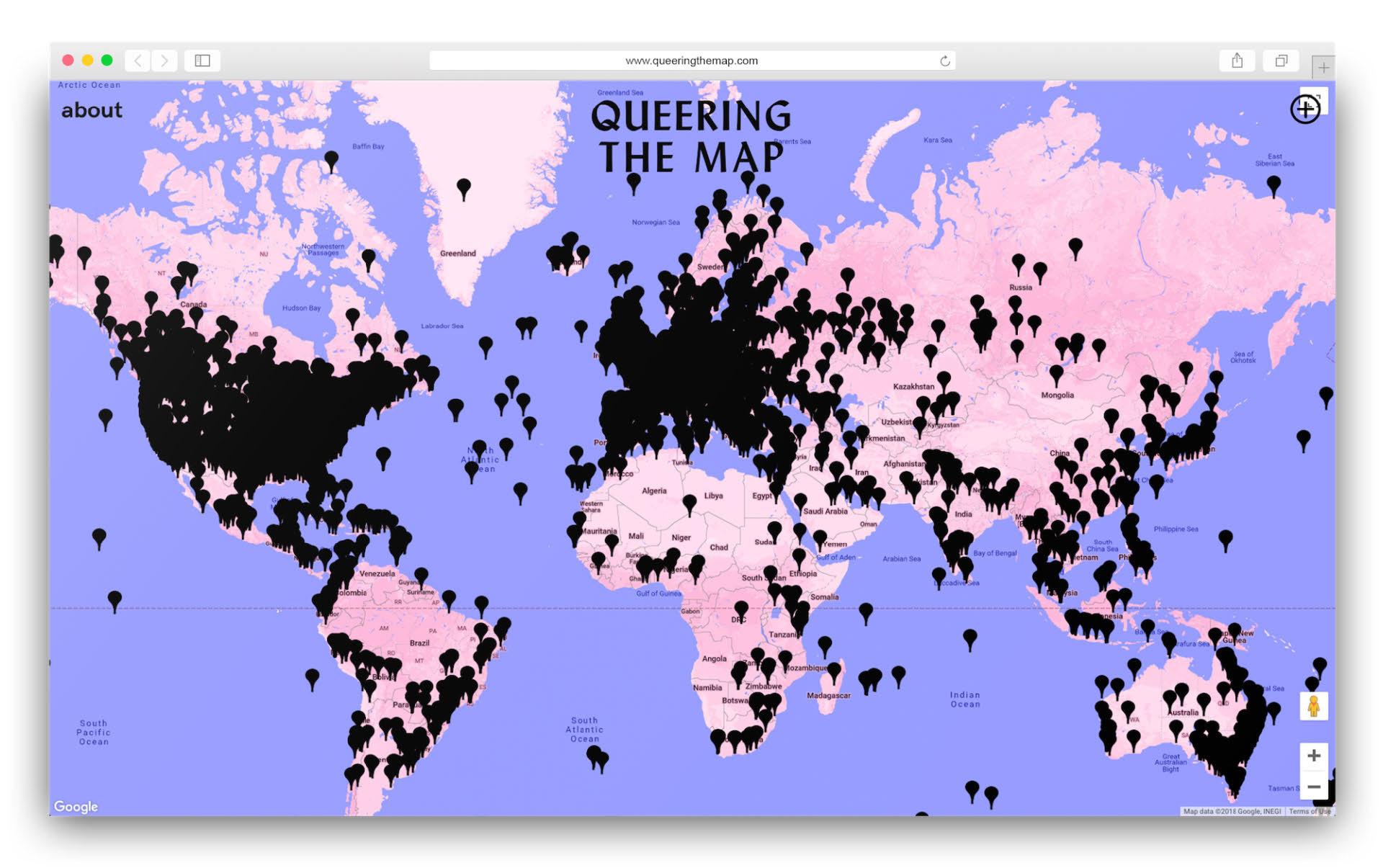The width and height of the screenshot is (1383, 868).
Task: Open the about link
Action: point(91,110)
